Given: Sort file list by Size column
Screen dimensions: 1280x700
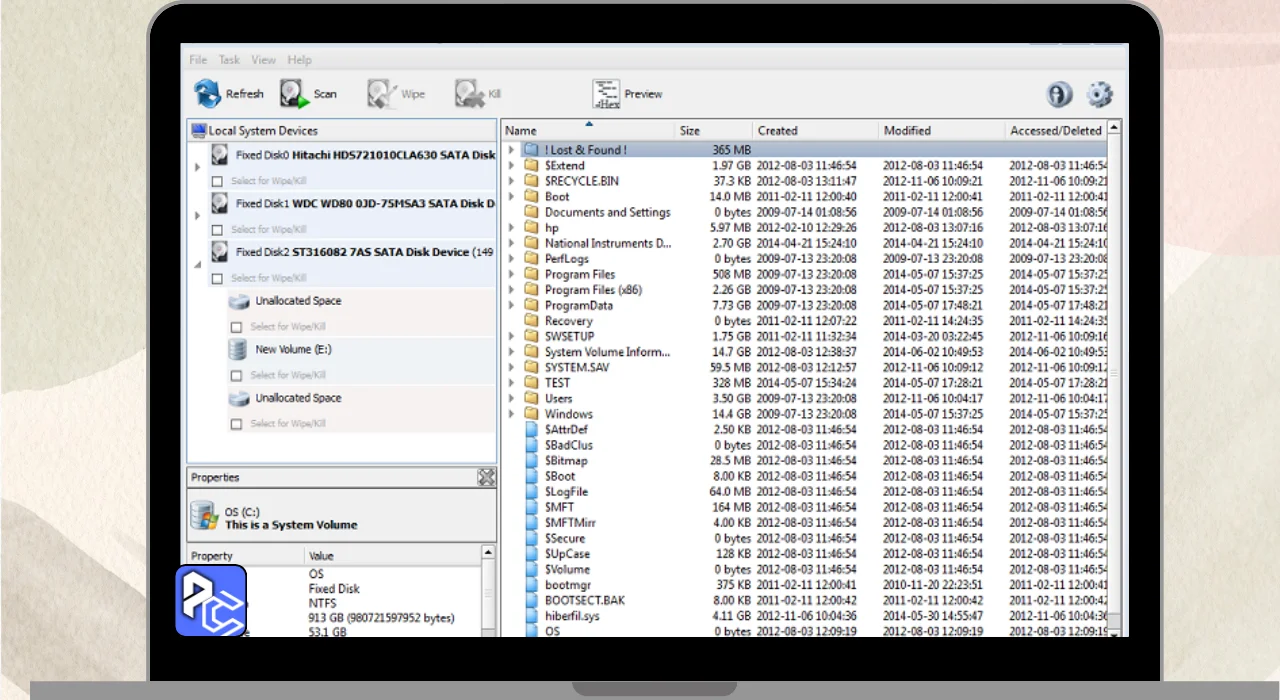Looking at the screenshot, I should coord(690,131).
